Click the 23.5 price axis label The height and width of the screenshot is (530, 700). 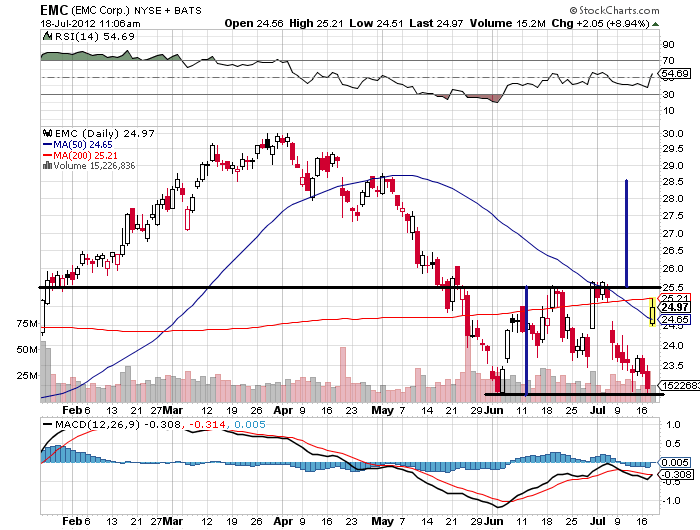[673, 365]
